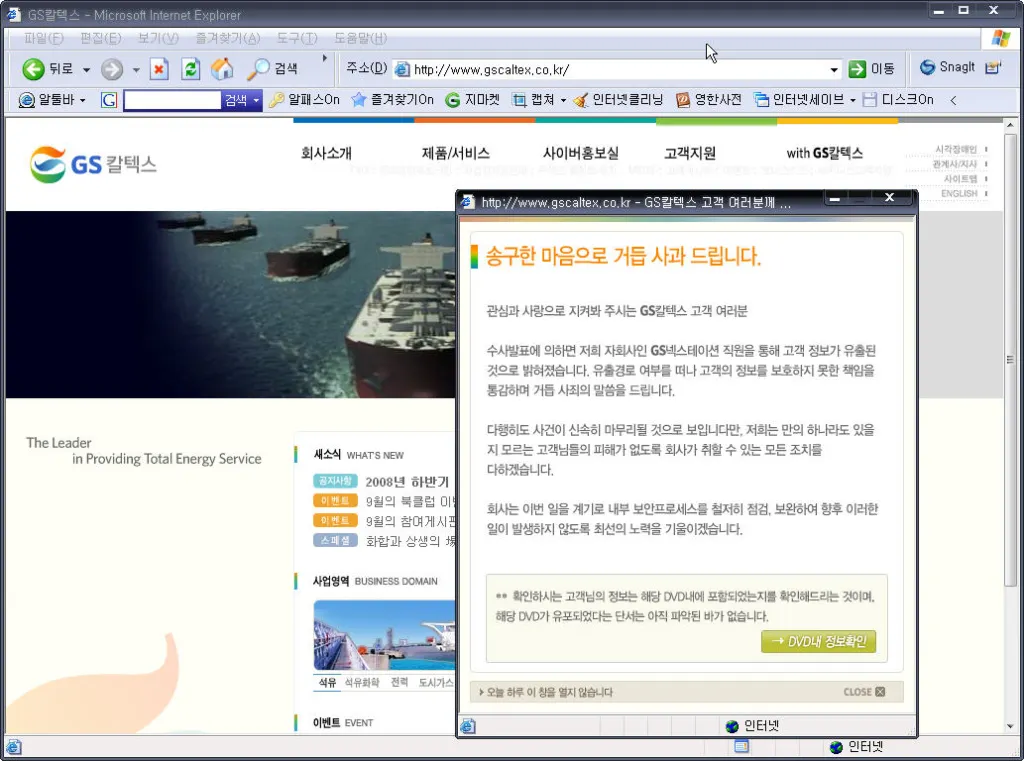Open the 회사소개 navigation item
This screenshot has height=761, width=1024.
coord(326,153)
